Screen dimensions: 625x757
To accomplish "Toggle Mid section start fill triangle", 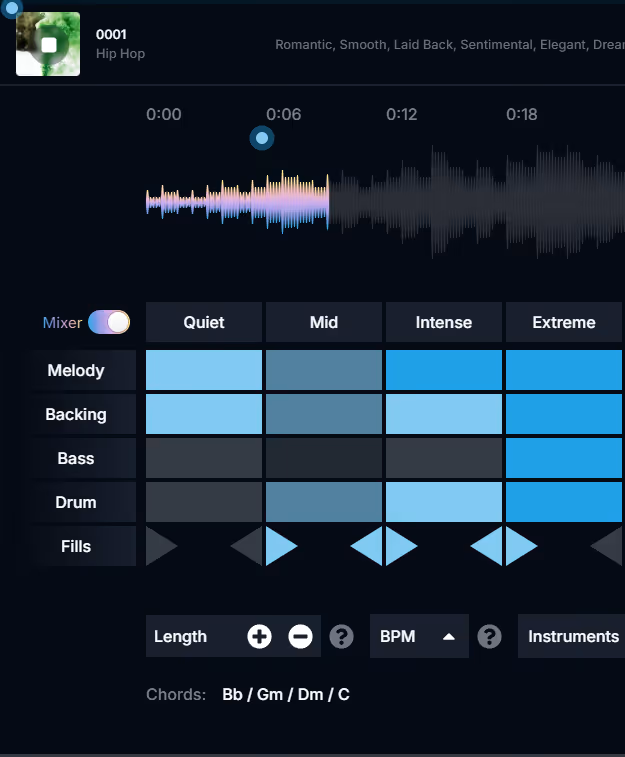I will pyautogui.click(x=279, y=546).
